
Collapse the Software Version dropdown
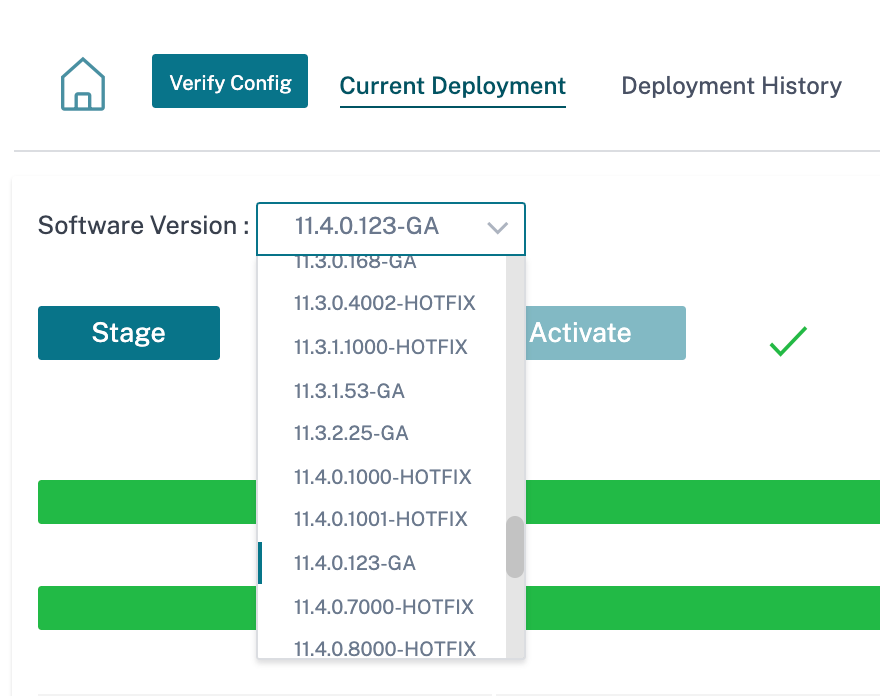click(391, 229)
